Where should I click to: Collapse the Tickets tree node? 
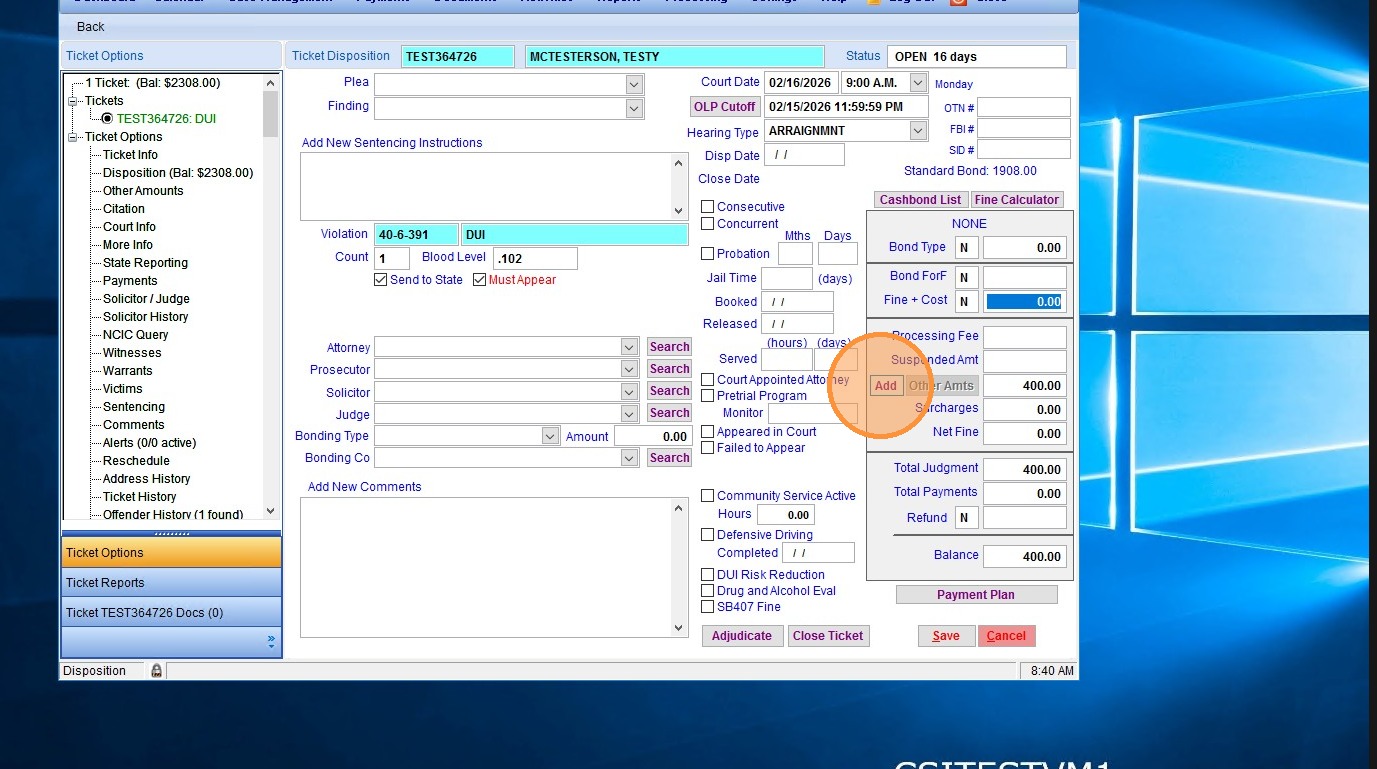point(73,101)
